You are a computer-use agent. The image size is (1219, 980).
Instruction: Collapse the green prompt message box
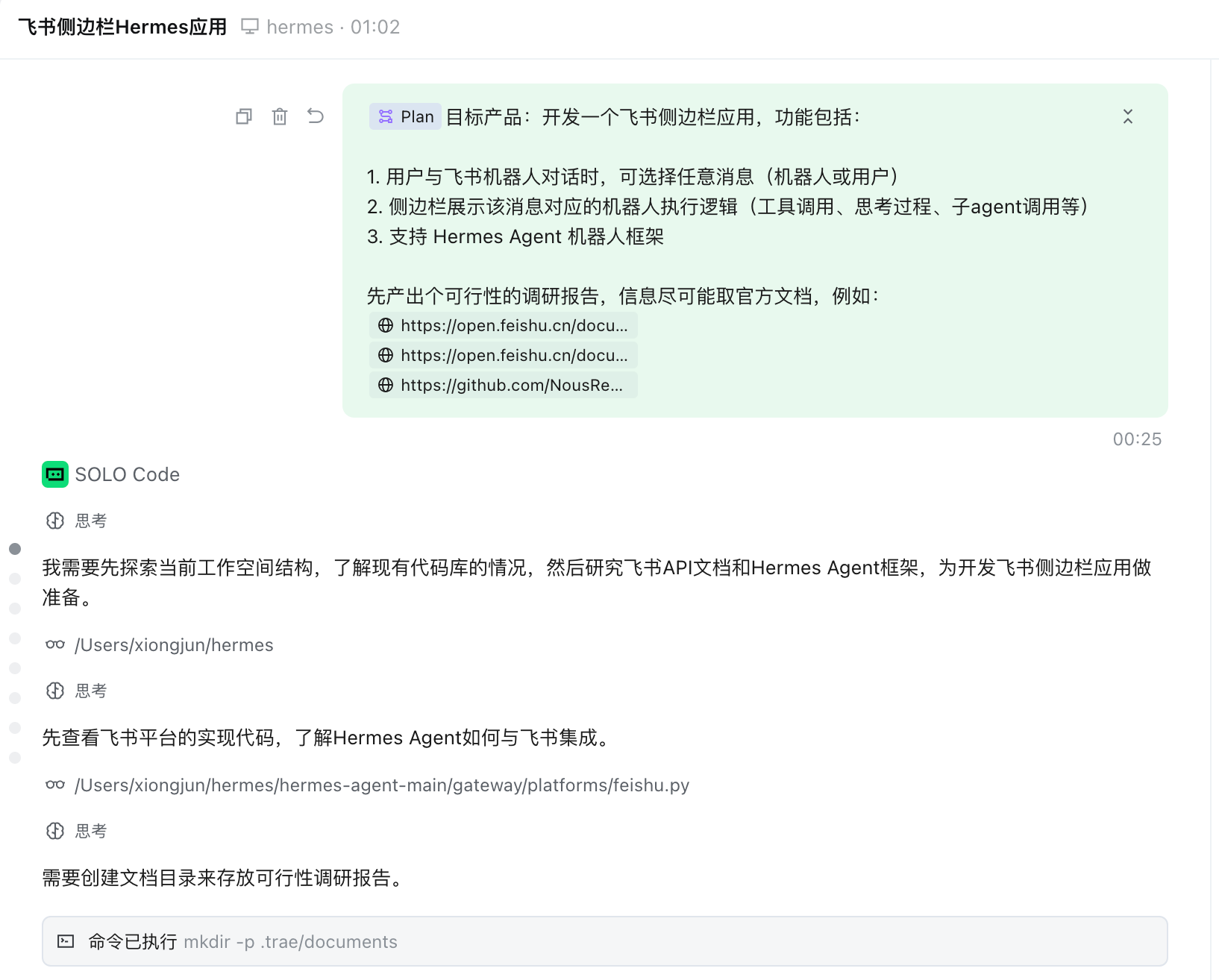point(1127,116)
